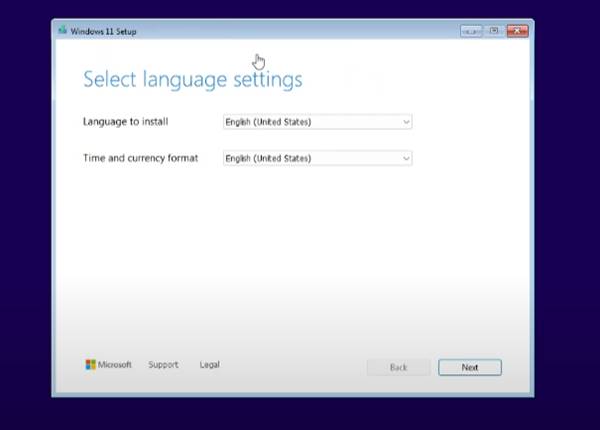
Task: Open the Language to install dropdown
Action: pyautogui.click(x=317, y=122)
